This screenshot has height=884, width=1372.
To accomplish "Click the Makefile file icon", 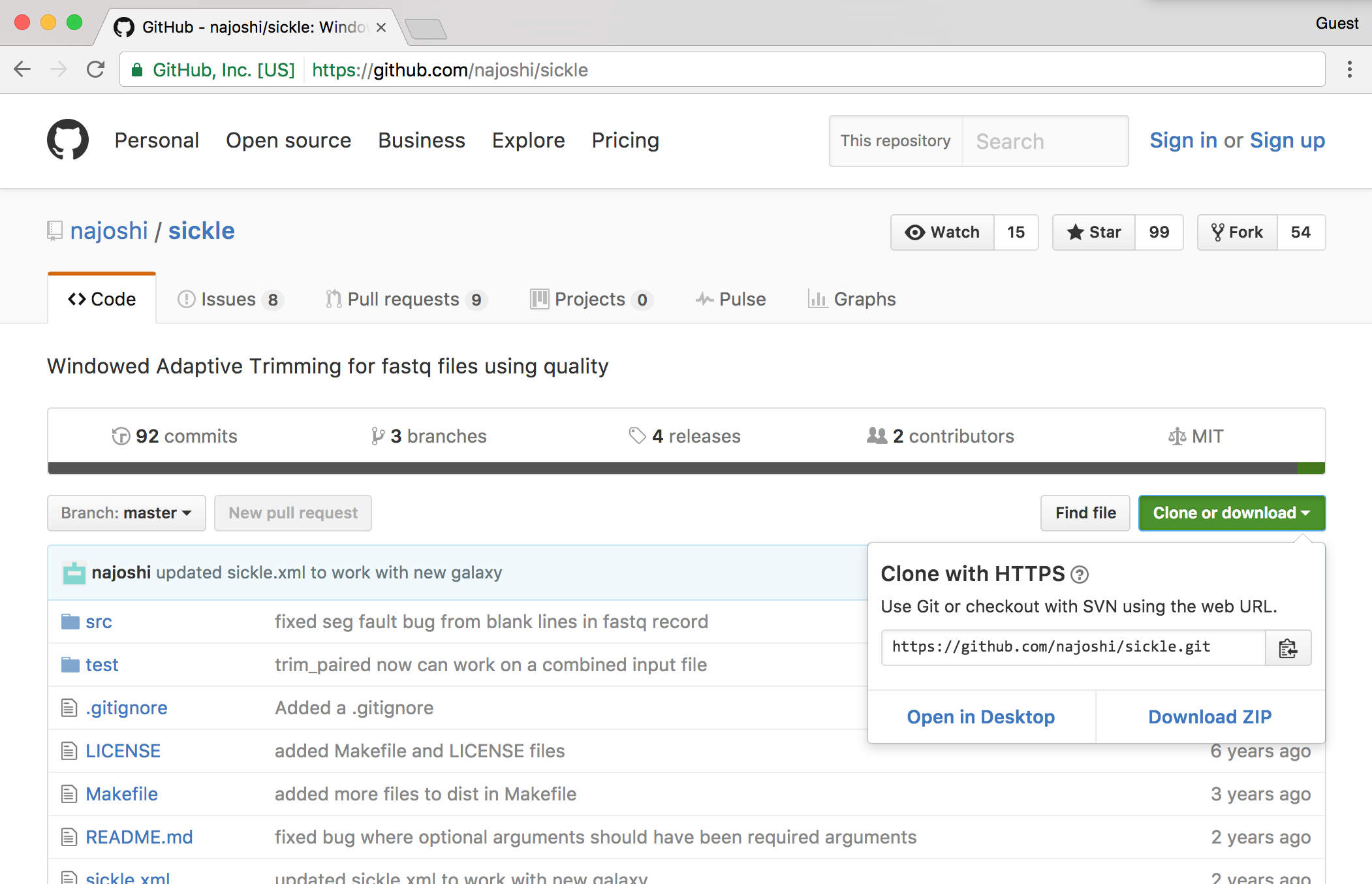I will (69, 794).
